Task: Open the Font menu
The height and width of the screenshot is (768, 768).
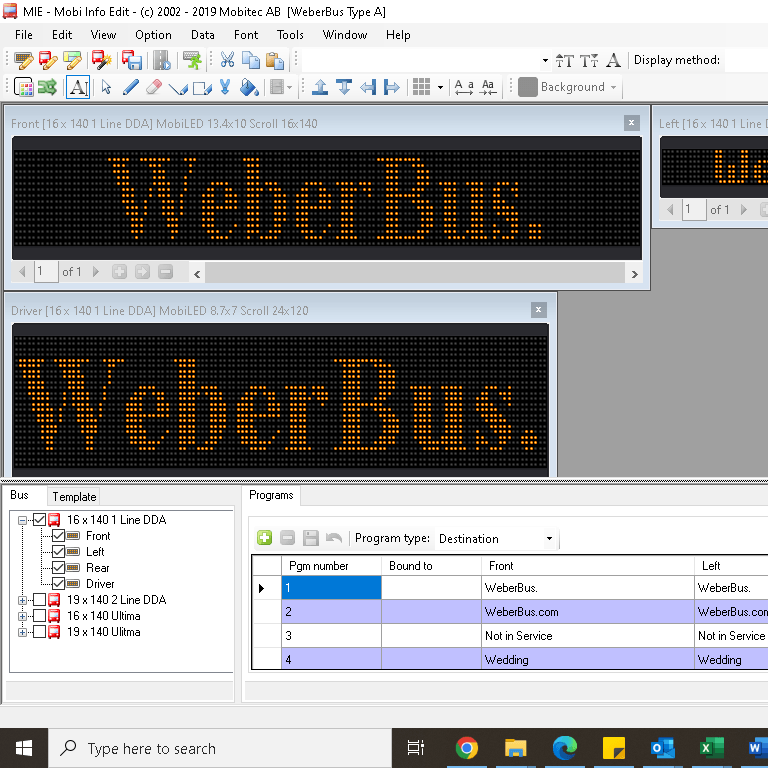Action: click(x=246, y=35)
